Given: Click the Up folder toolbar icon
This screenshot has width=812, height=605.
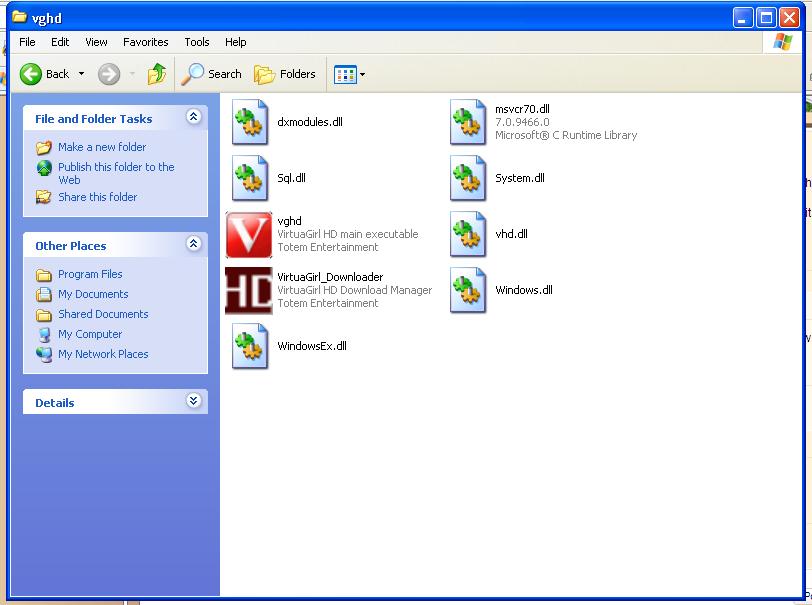Looking at the screenshot, I should tap(156, 74).
